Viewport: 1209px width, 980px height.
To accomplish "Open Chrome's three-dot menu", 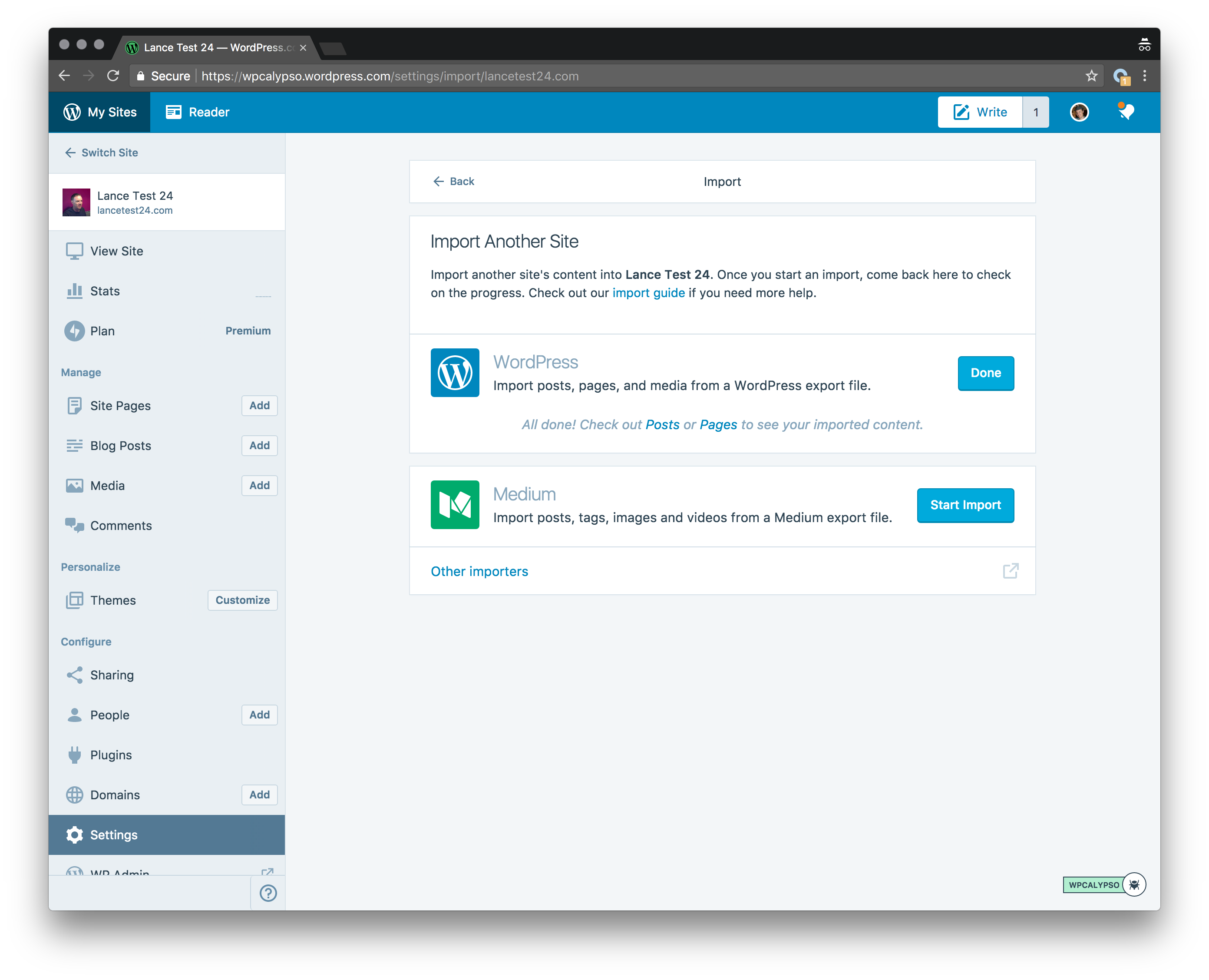I will click(x=1144, y=76).
